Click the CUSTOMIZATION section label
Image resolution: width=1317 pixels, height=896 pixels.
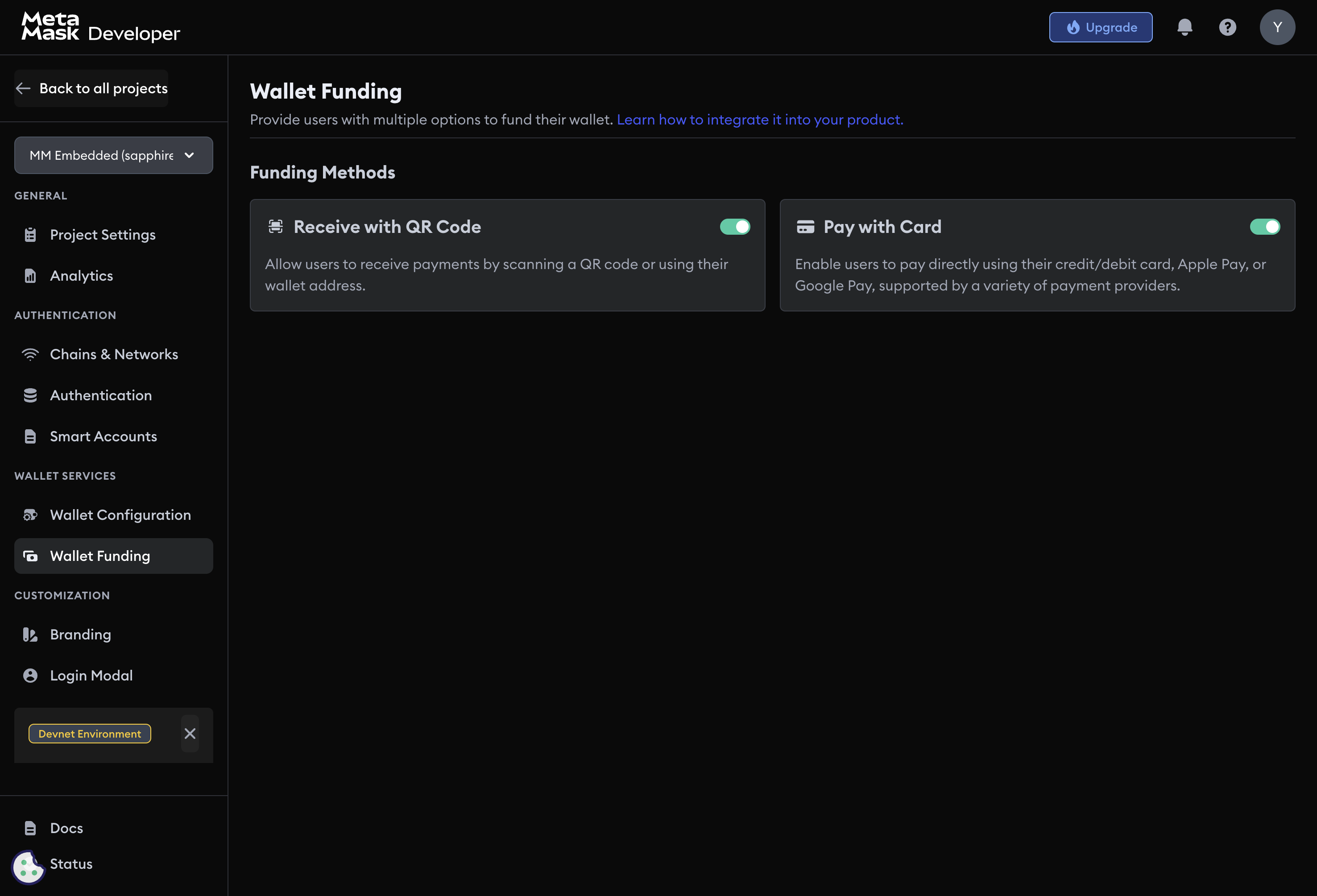coord(62,596)
